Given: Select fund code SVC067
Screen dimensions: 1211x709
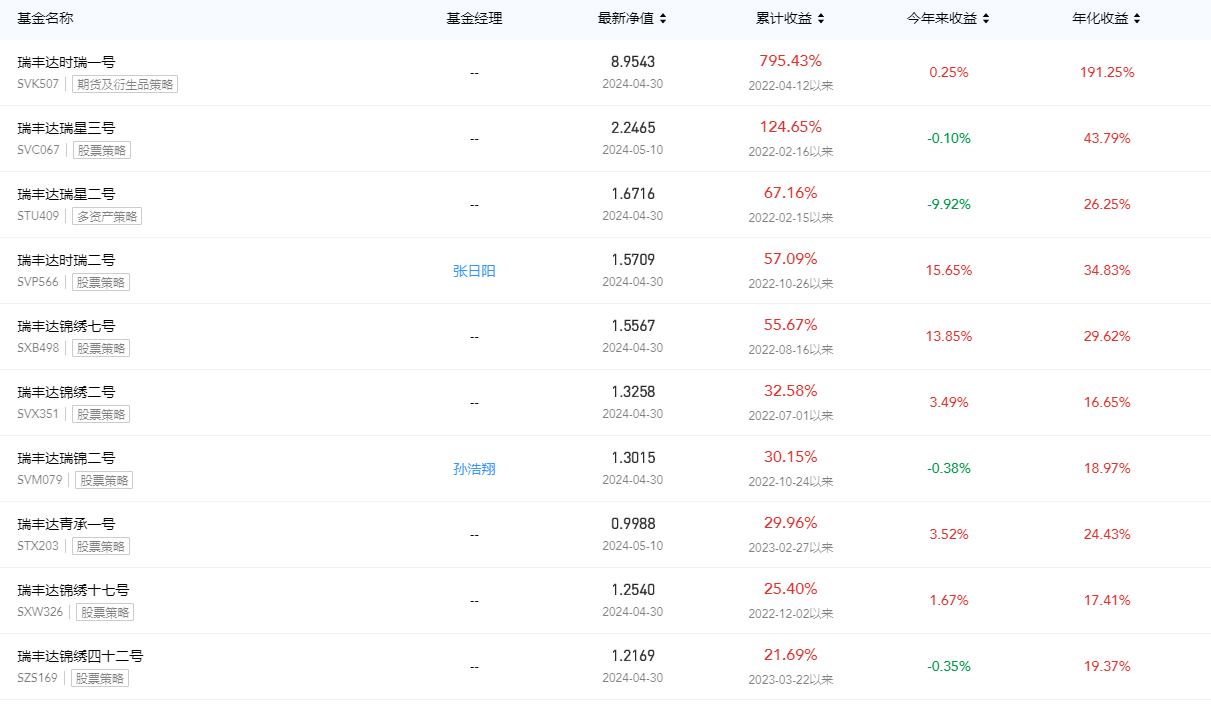Looking at the screenshot, I should 39,150.
